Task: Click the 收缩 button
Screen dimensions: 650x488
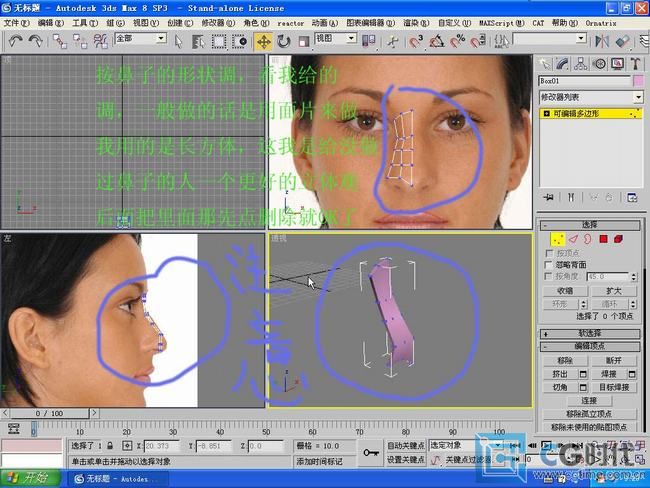Action: 565,291
